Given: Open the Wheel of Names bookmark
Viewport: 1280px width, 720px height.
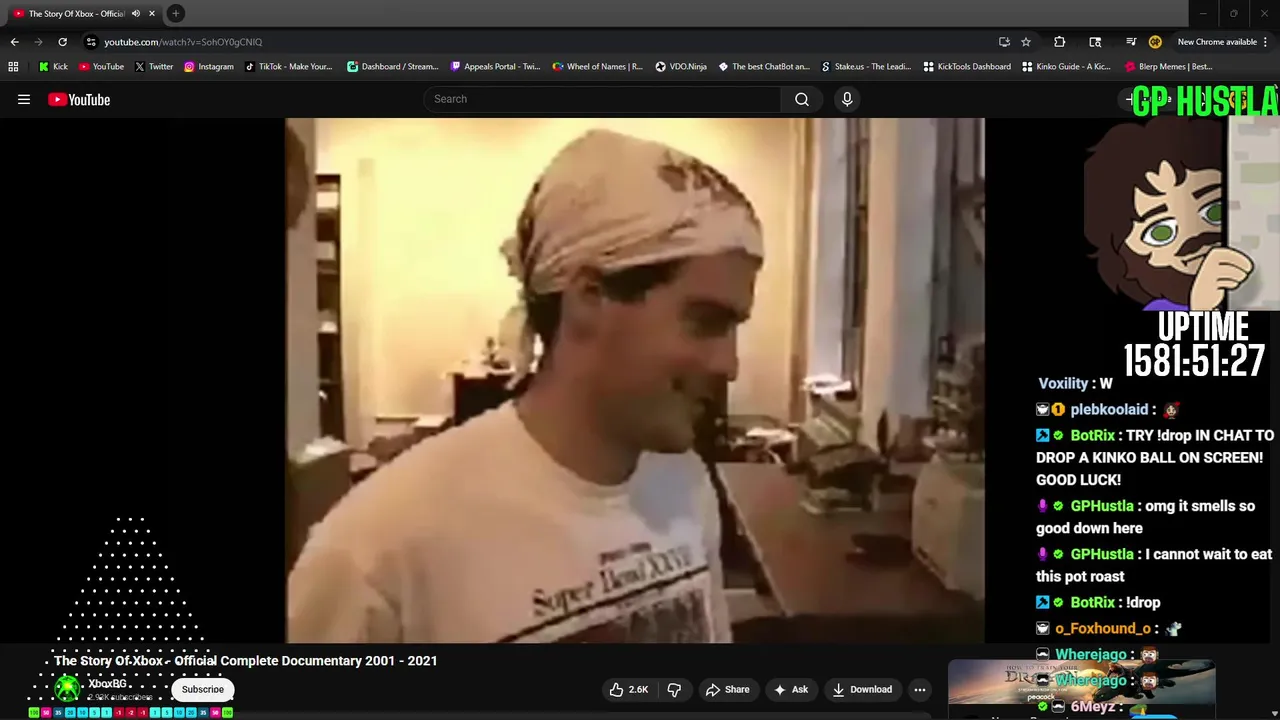Looking at the screenshot, I should (x=598, y=67).
